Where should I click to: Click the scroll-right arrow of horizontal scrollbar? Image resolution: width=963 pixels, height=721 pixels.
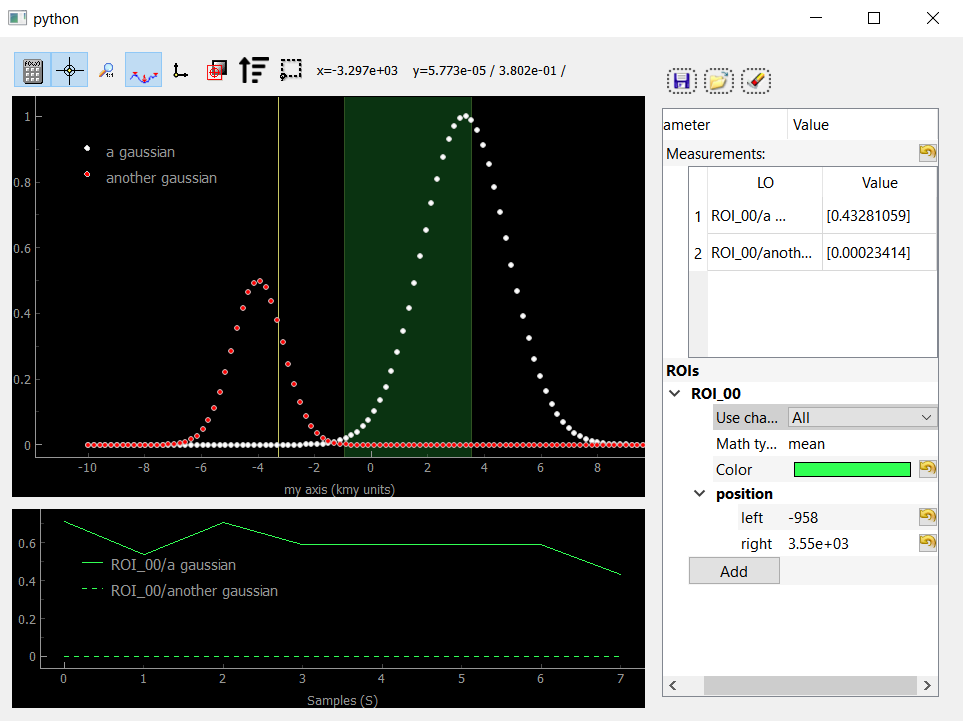point(927,685)
